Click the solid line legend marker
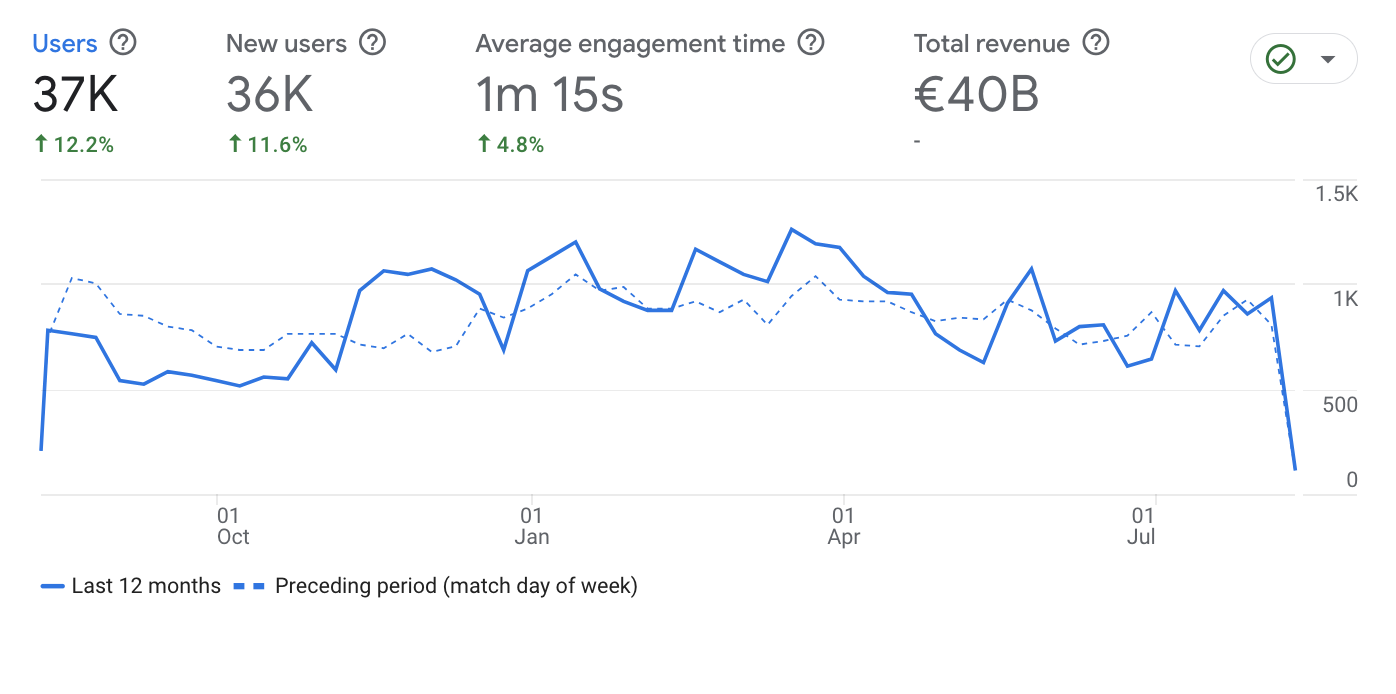This screenshot has height=694, width=1396. pos(52,587)
